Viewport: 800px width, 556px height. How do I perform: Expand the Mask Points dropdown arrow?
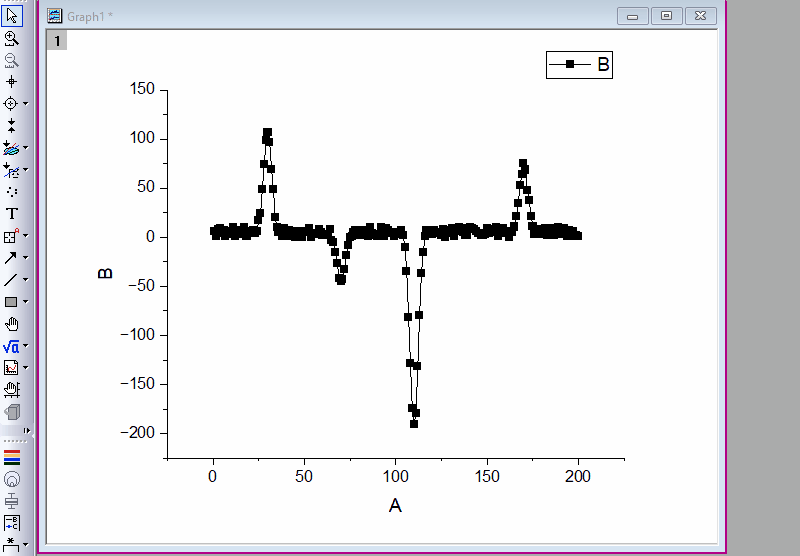pos(26,170)
